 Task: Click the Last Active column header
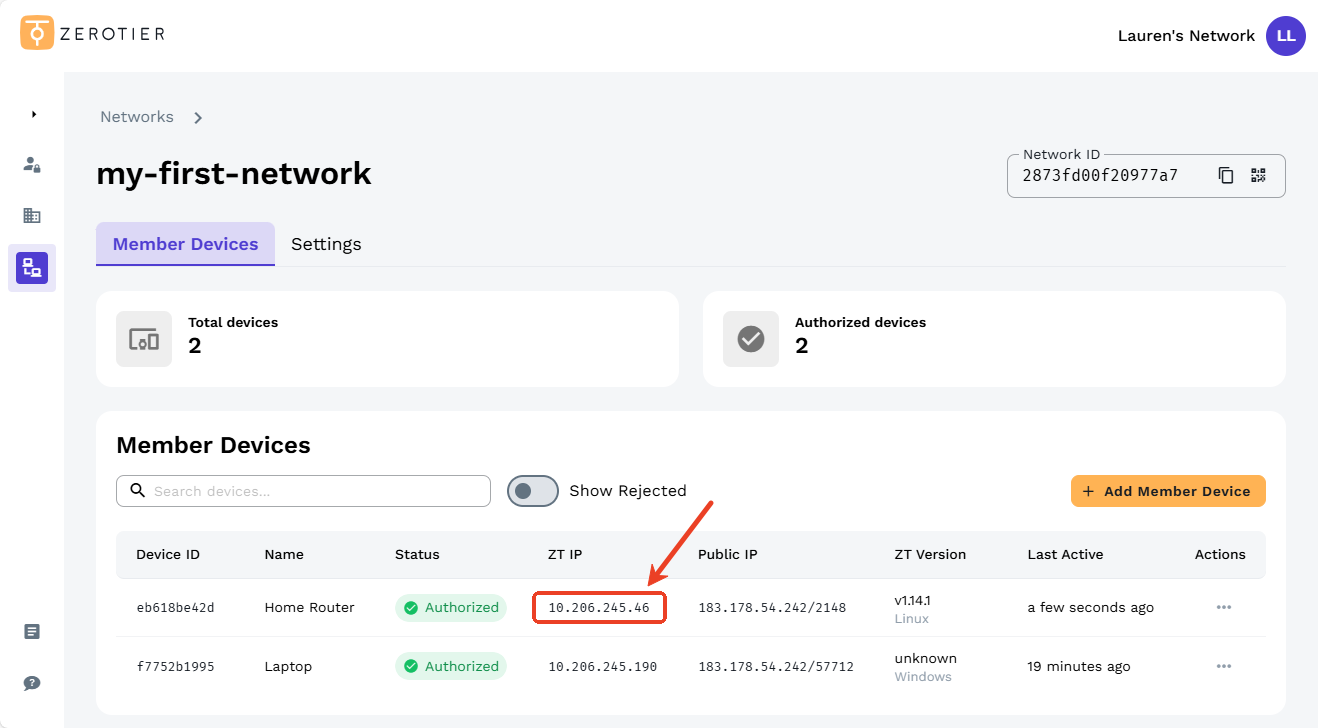coord(1065,554)
